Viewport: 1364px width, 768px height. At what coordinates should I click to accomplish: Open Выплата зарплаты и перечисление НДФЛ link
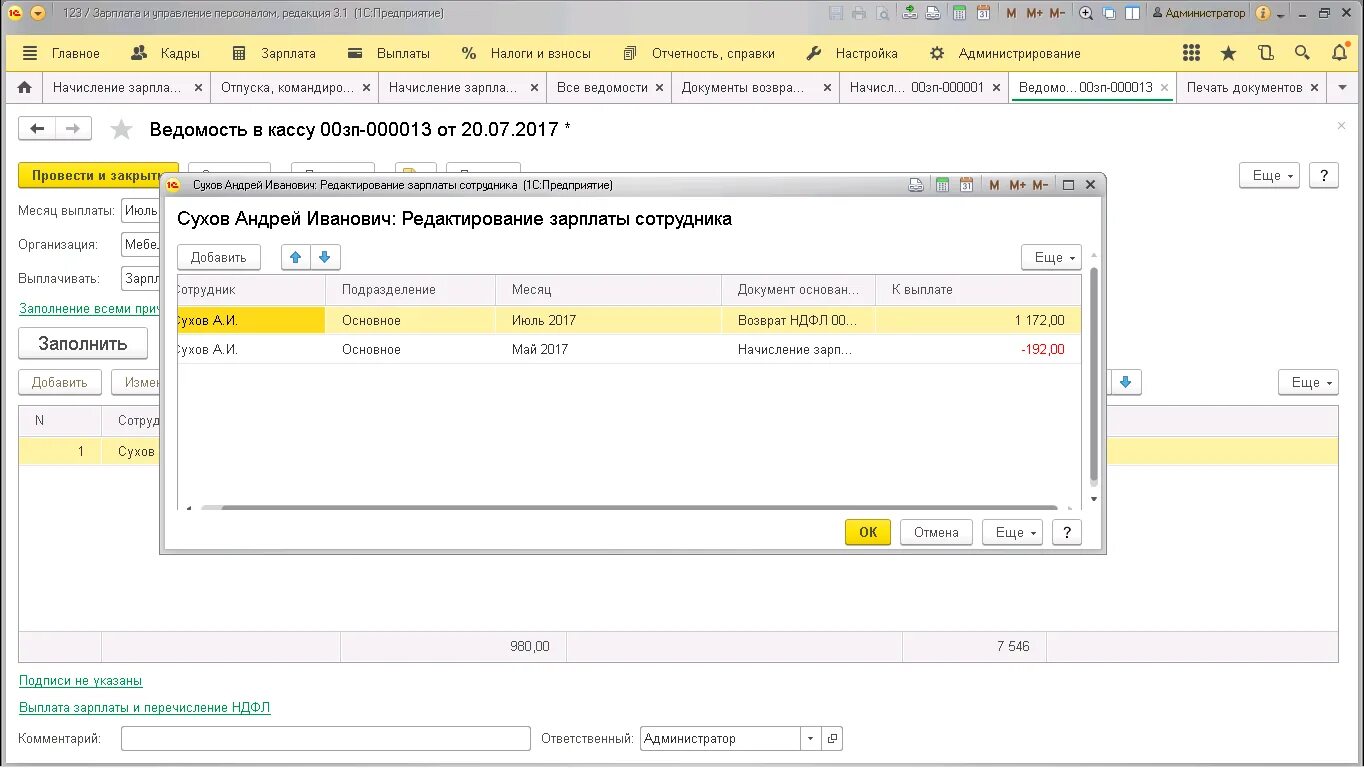coord(145,707)
